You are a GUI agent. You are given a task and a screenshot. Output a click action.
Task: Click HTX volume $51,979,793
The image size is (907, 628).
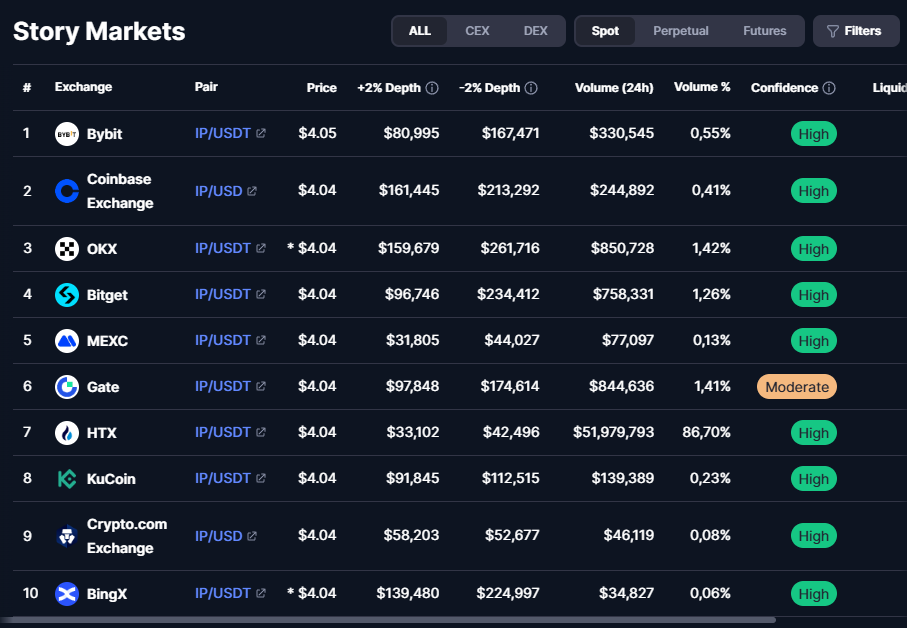click(614, 432)
